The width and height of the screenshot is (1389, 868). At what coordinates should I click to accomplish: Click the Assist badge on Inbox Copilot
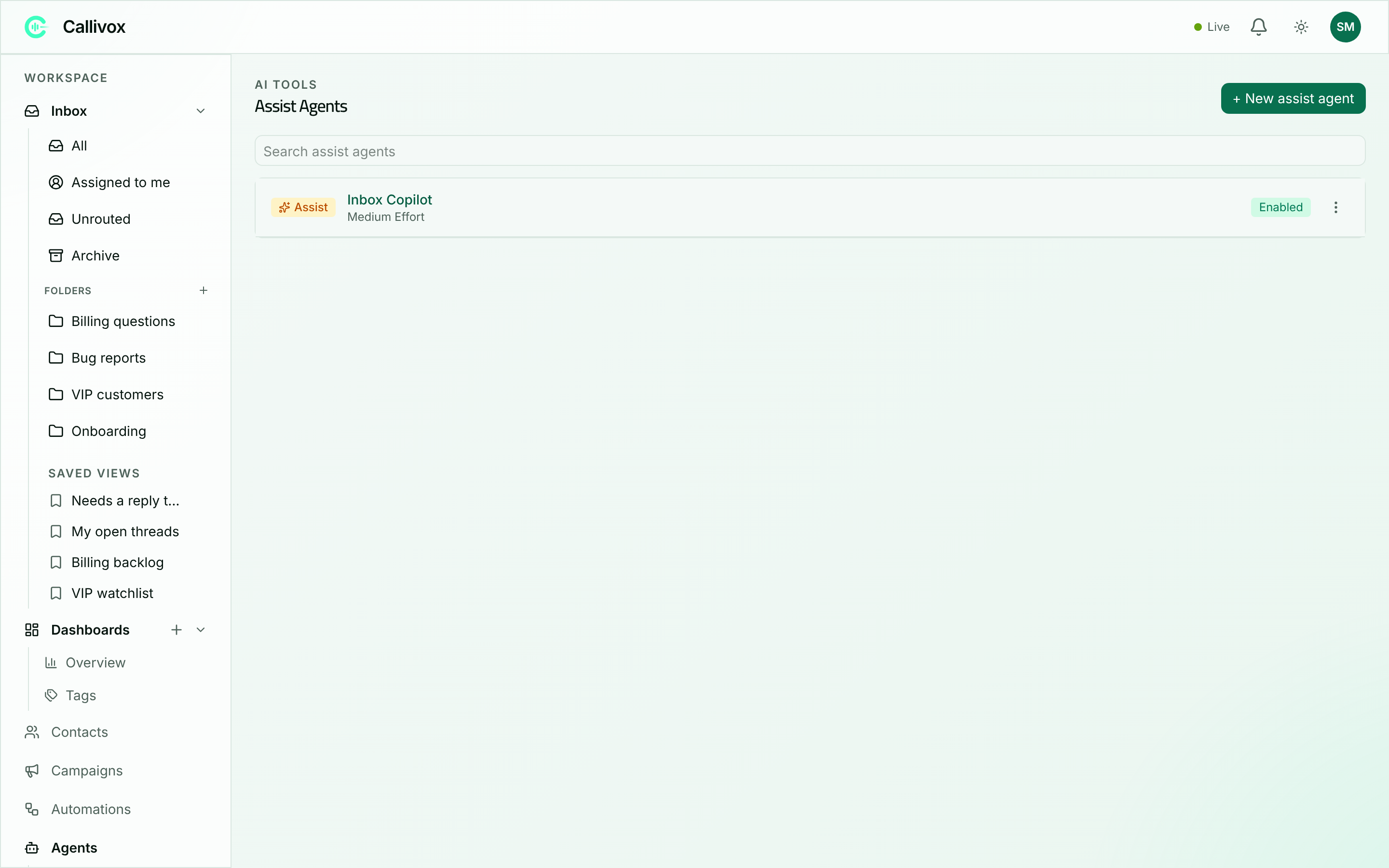coord(303,207)
